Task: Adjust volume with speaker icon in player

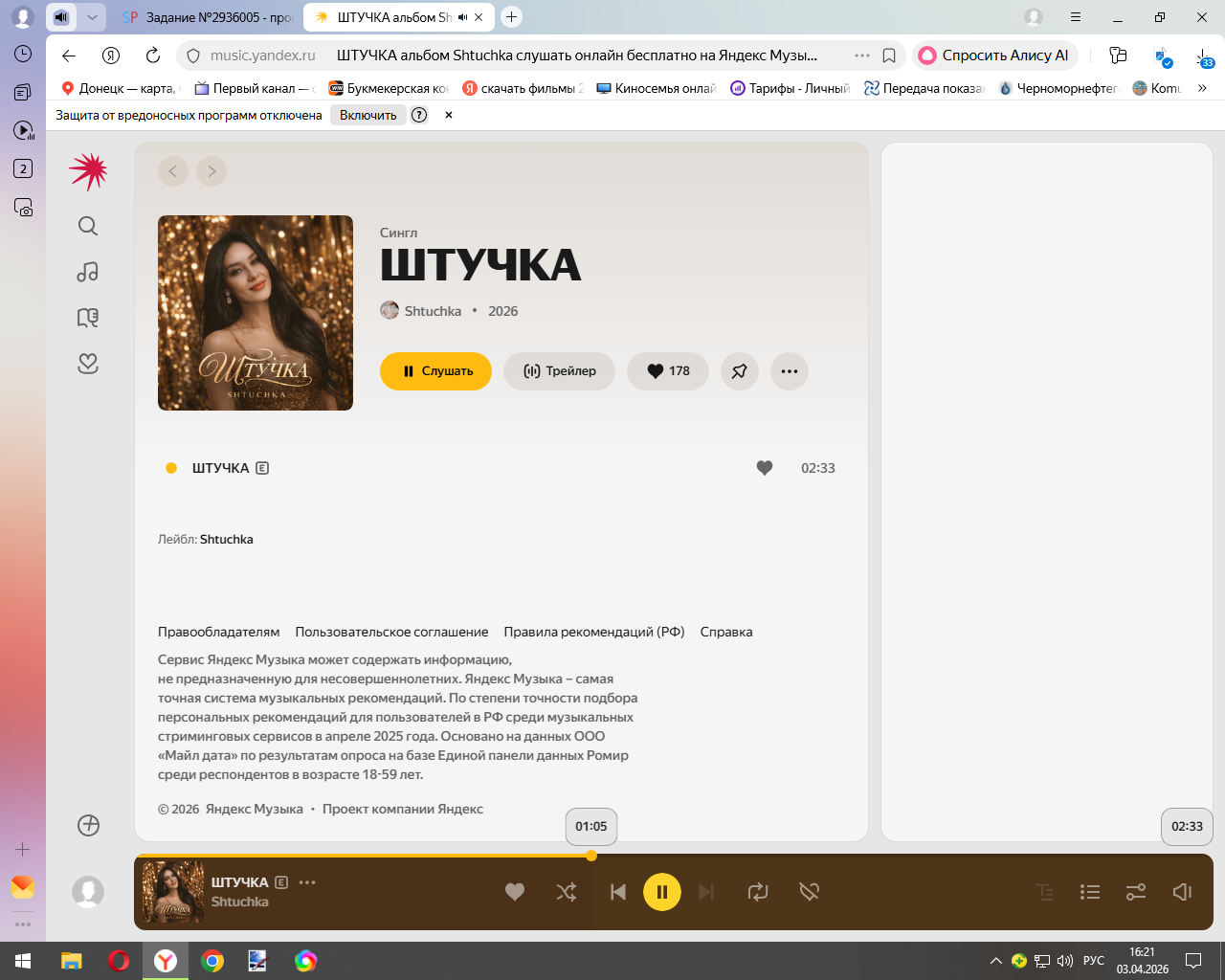Action: click(1182, 892)
